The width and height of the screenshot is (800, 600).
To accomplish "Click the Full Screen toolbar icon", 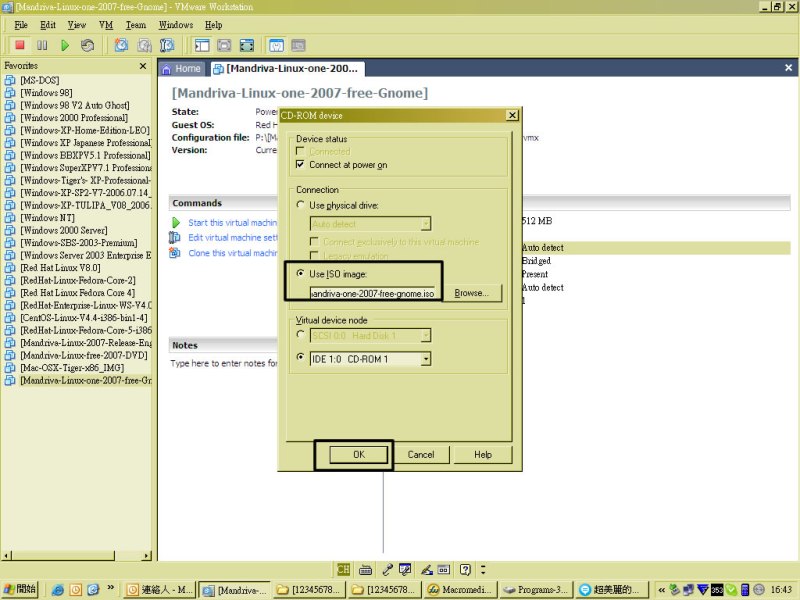I will (x=247, y=45).
